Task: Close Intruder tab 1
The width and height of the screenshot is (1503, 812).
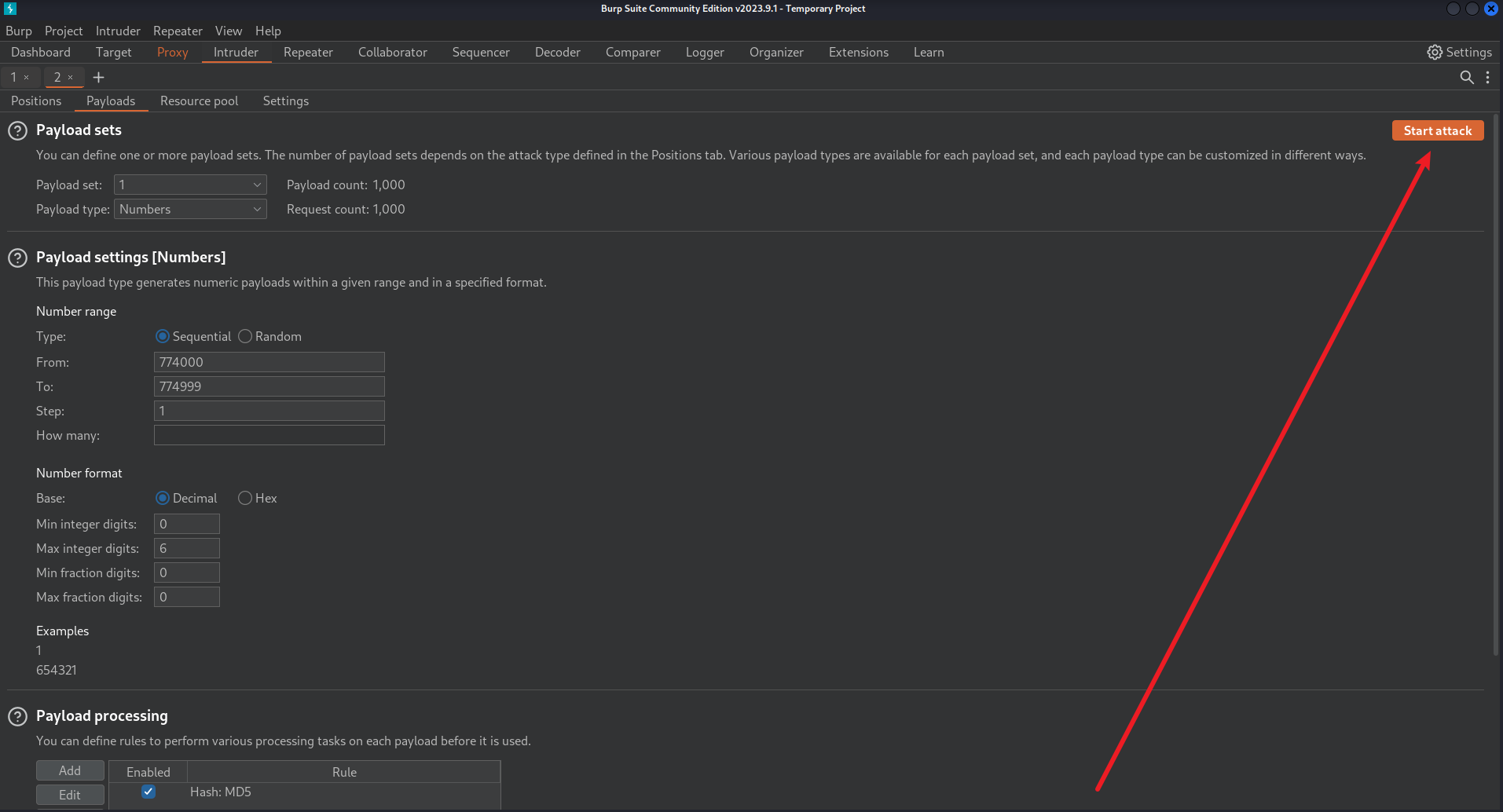Action: tap(26, 77)
